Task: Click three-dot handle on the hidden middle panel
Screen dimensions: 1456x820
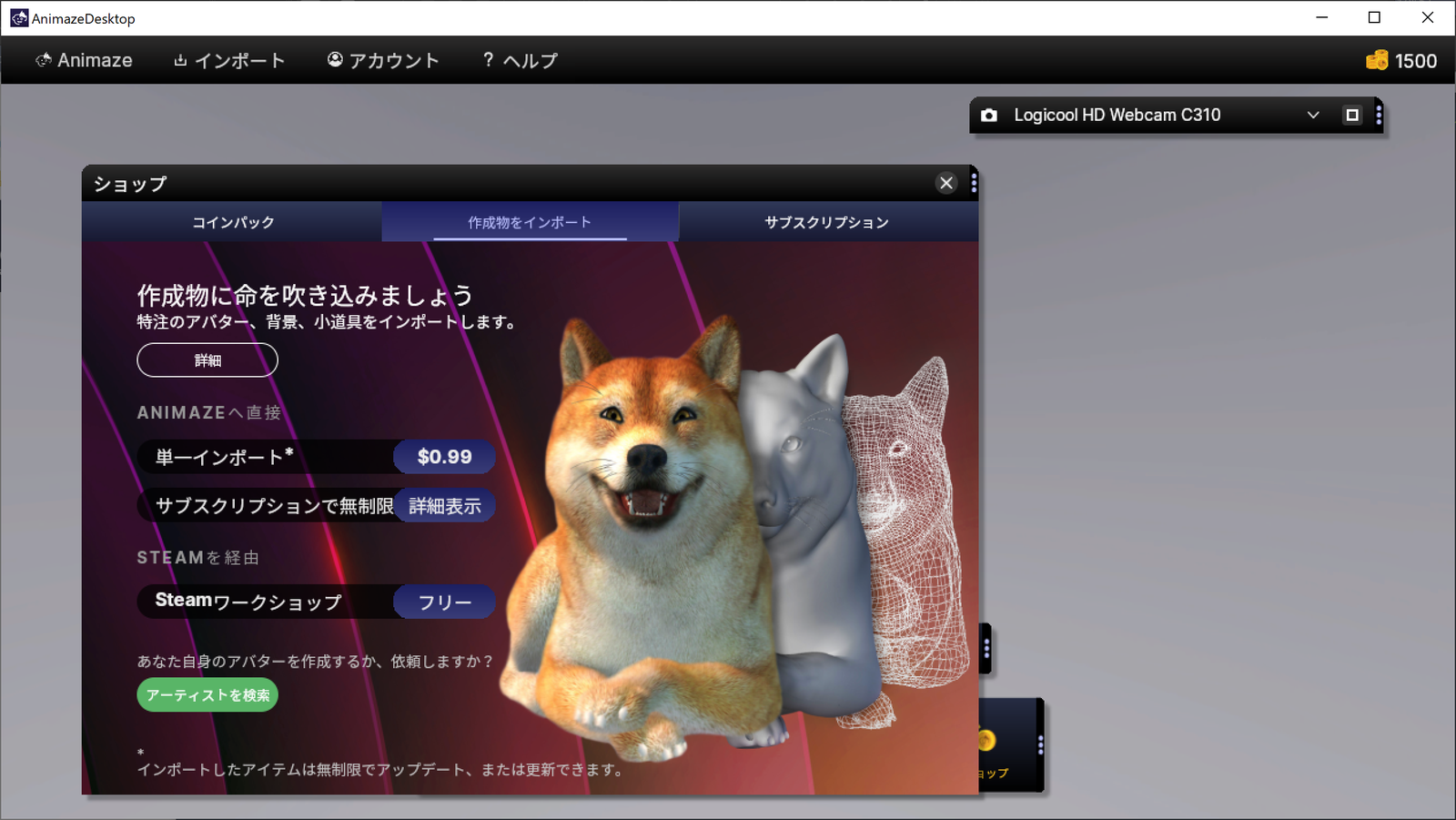Action: pos(986,649)
